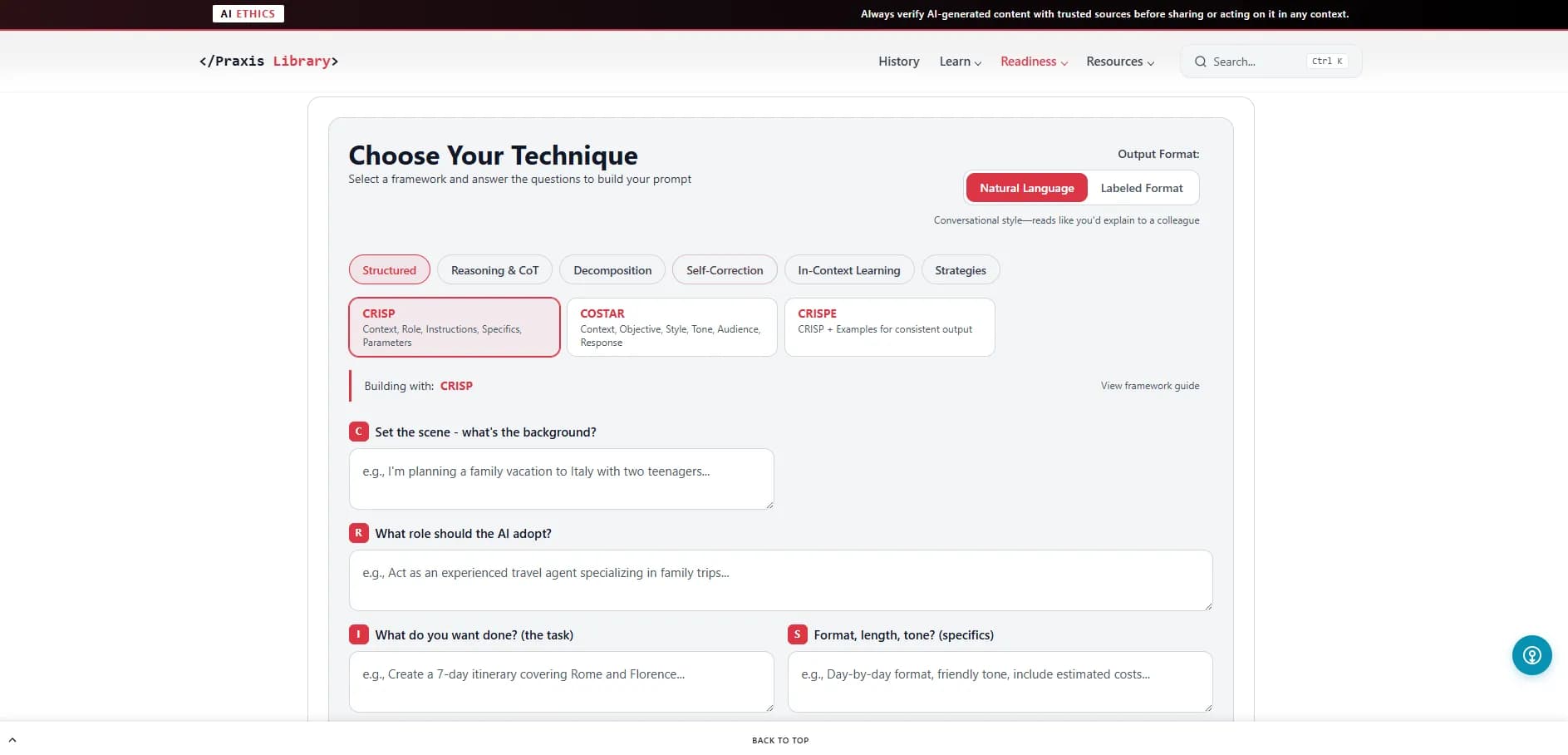
Task: Open the floating accessibility help button
Action: [1531, 655]
